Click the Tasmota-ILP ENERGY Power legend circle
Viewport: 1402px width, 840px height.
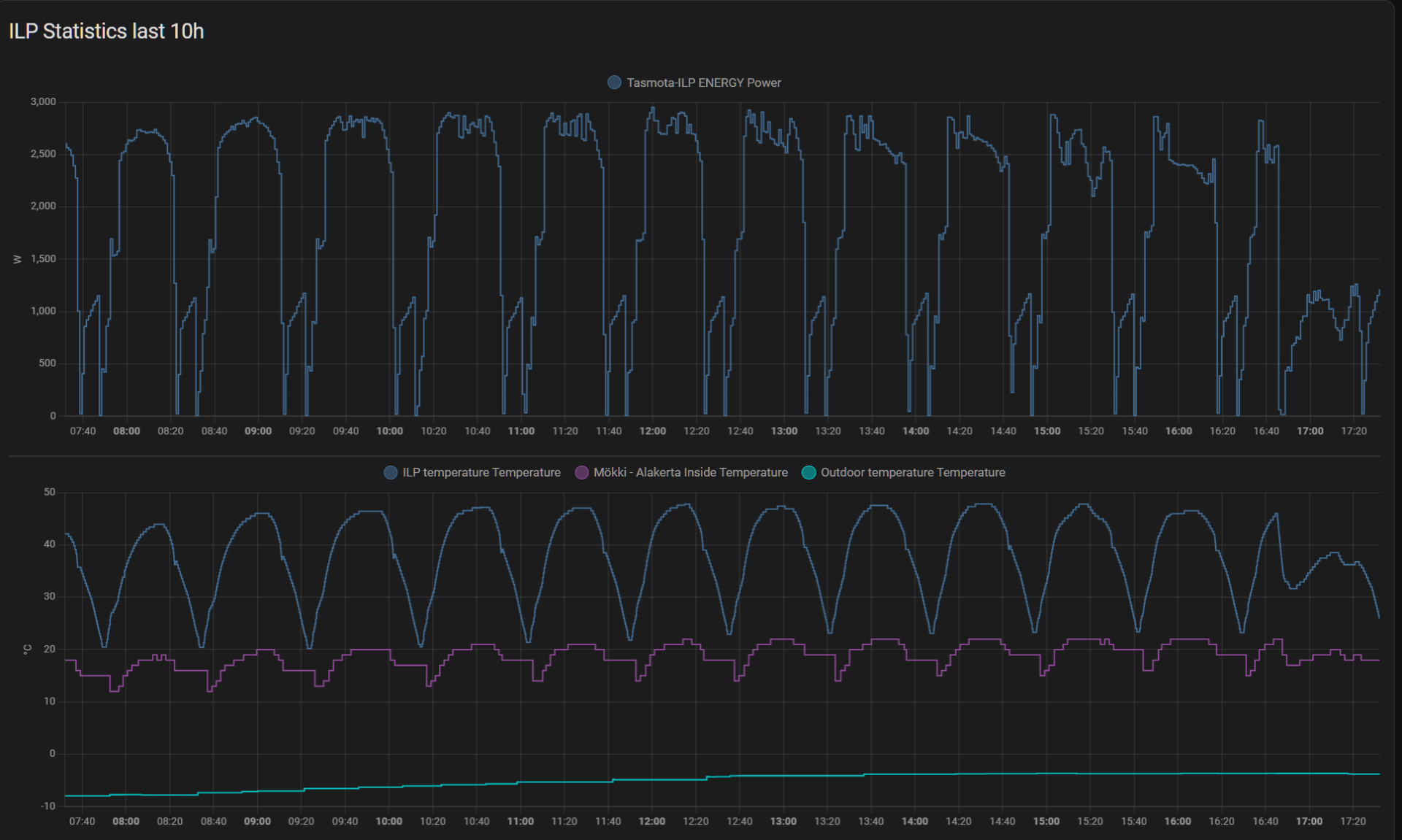[614, 82]
